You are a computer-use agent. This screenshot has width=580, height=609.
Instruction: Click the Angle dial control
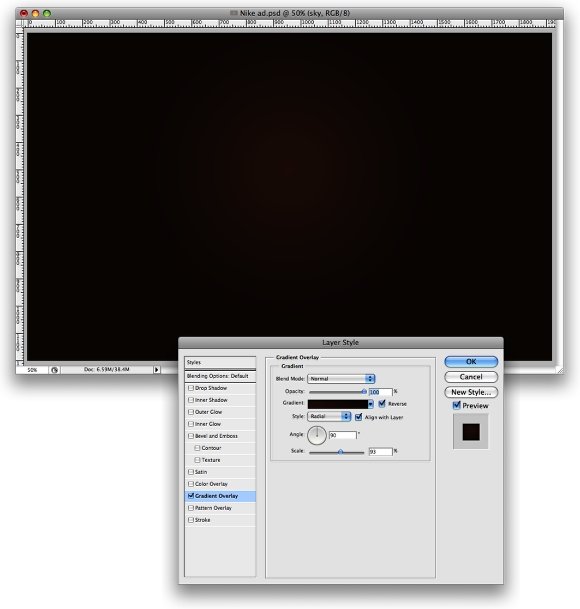click(x=317, y=435)
